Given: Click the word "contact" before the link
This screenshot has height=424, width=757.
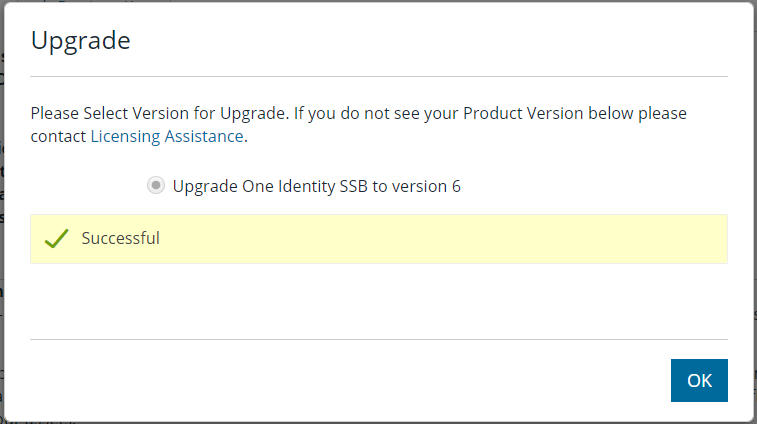Looking at the screenshot, I should point(58,136).
